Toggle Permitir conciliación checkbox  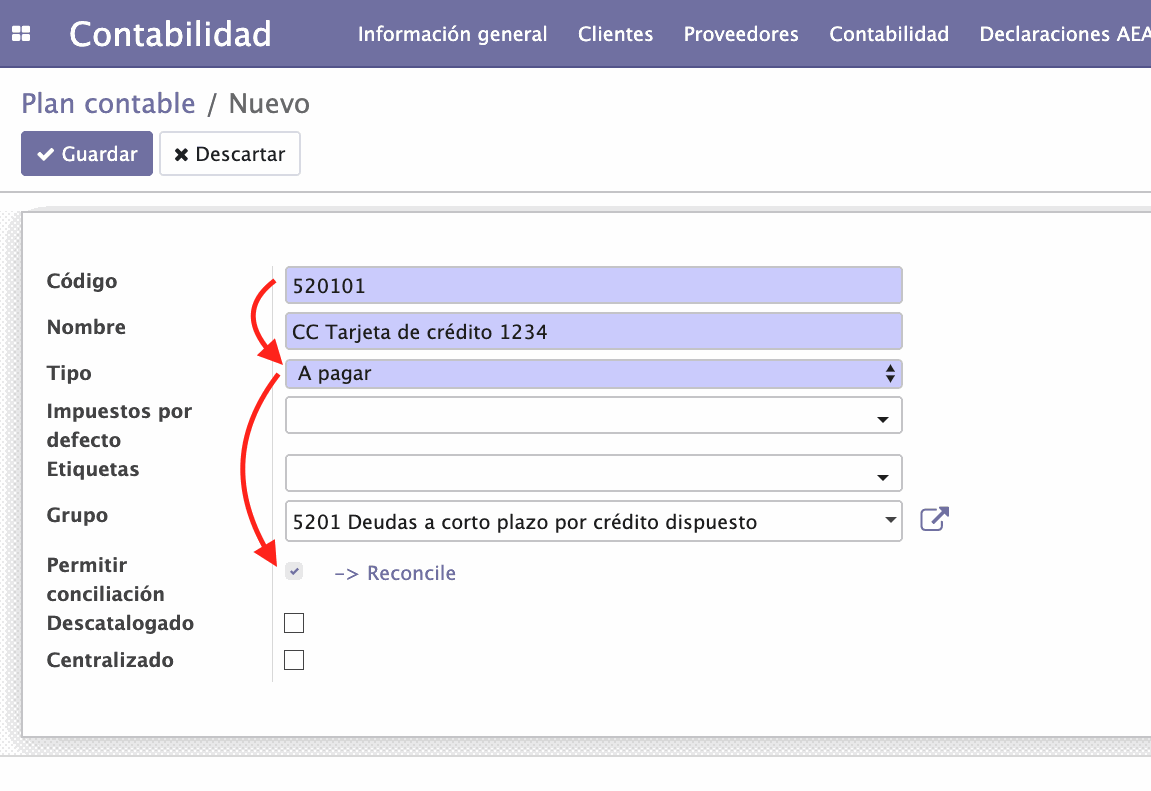(x=294, y=571)
